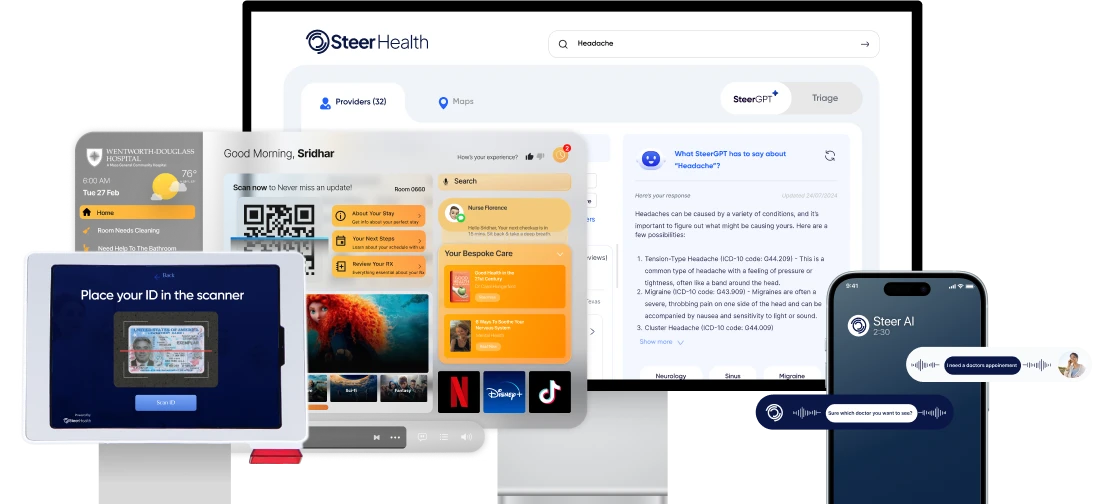Switch the toggle to Triage
The width and height of the screenshot is (1110, 504).
point(825,98)
